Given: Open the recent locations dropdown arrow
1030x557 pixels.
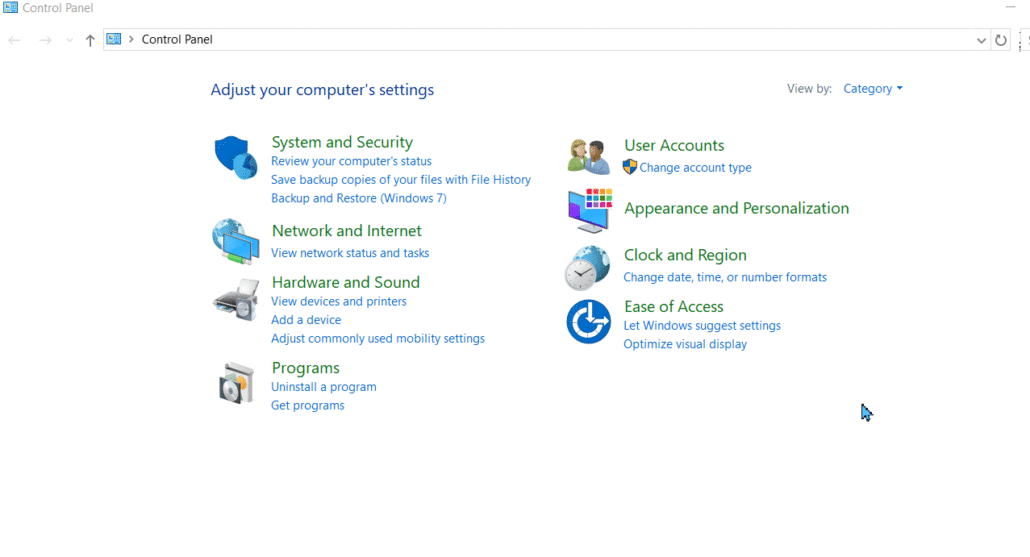Looking at the screenshot, I should point(69,40).
